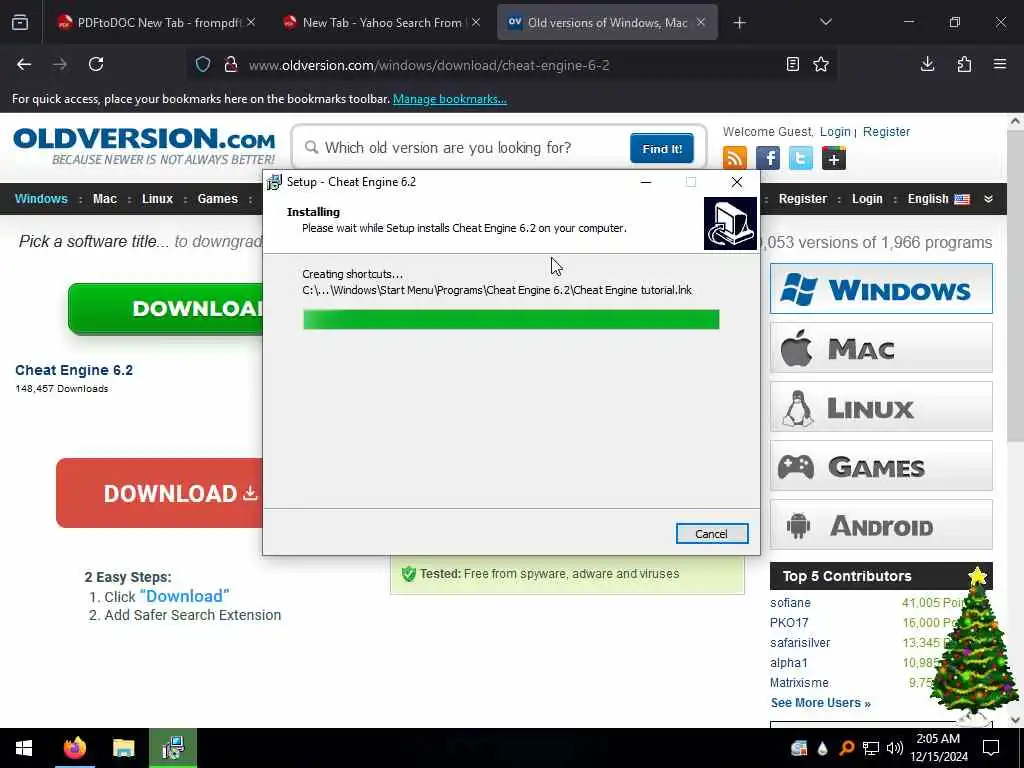1024x768 pixels.
Task: Select the Android platform button
Action: tap(881, 525)
